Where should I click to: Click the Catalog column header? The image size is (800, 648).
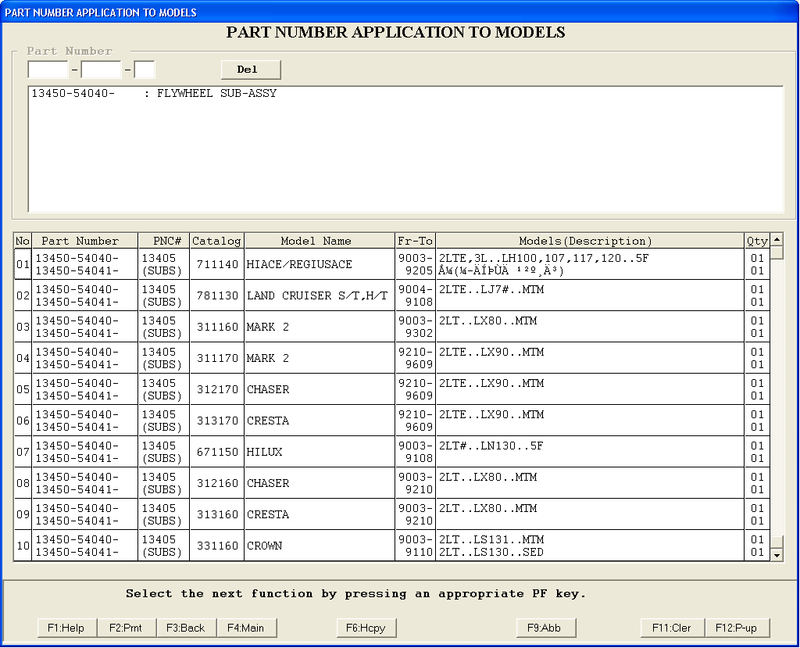217,241
